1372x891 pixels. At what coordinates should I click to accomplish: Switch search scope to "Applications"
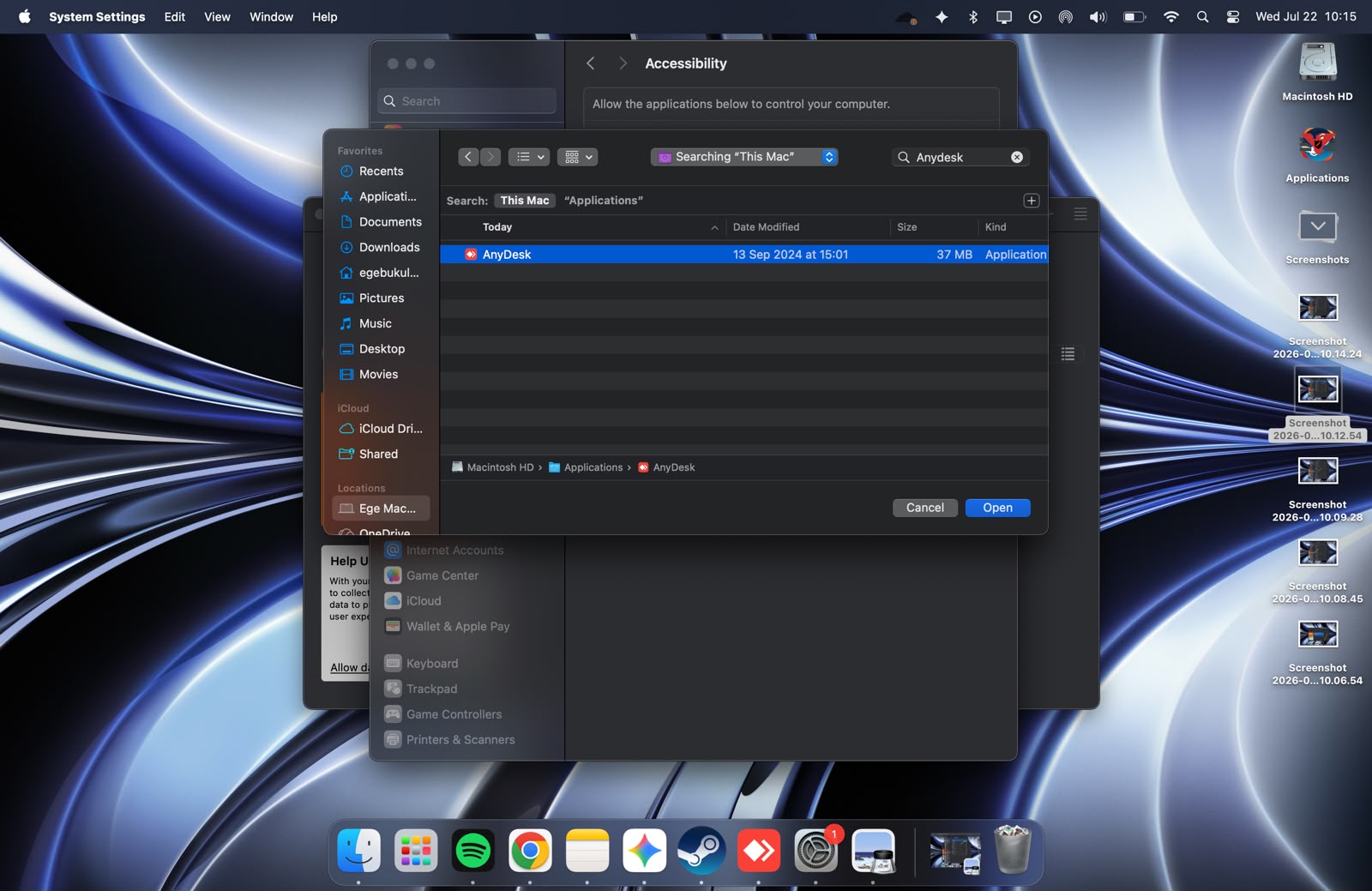coord(604,201)
